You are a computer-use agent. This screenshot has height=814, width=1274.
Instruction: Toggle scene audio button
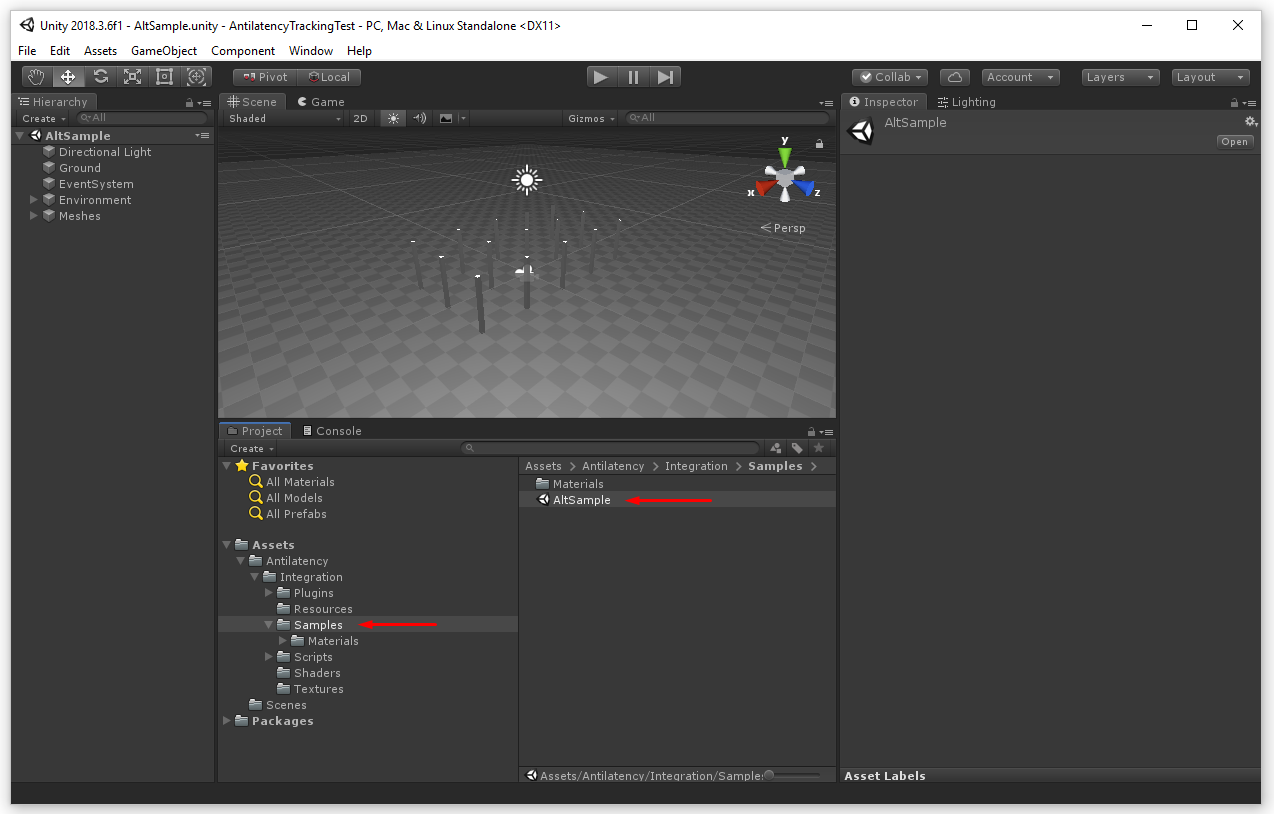[x=420, y=118]
